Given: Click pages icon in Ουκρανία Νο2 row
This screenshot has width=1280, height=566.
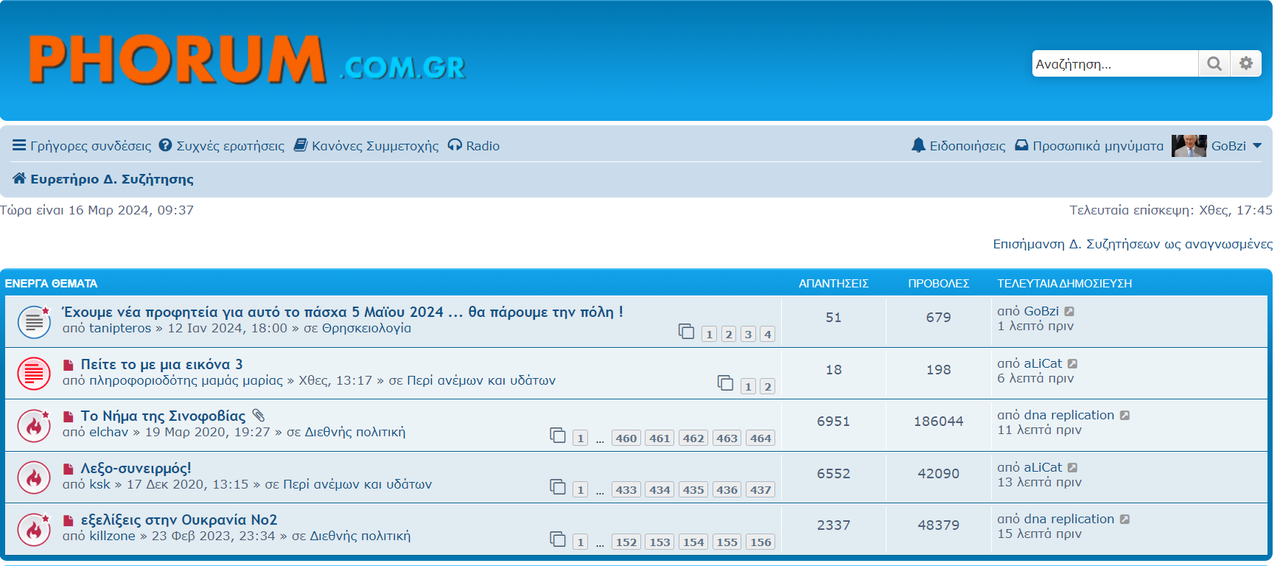Looking at the screenshot, I should [558, 539].
